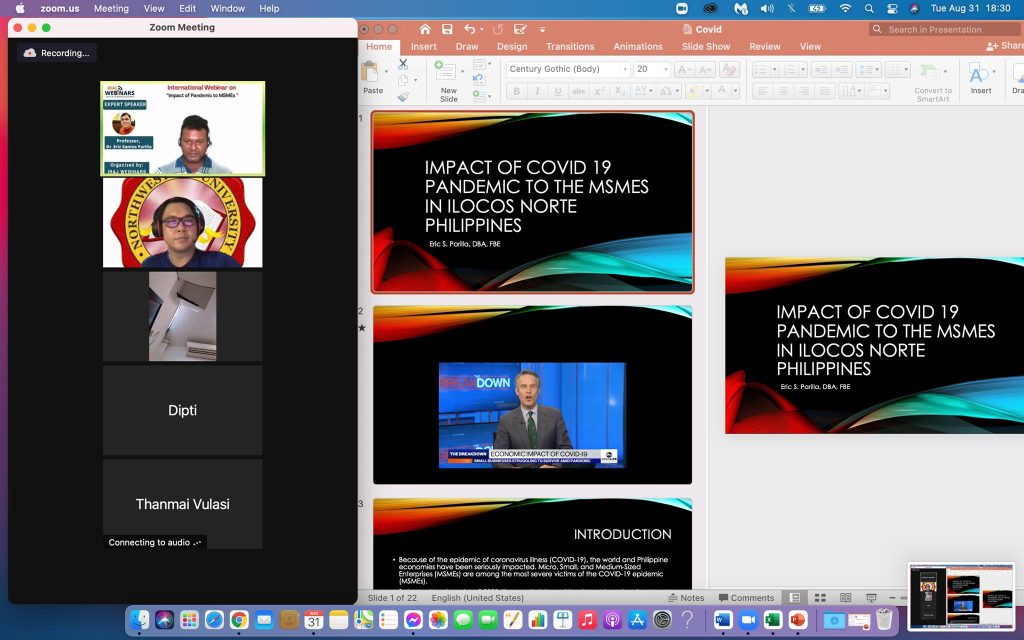Toggle the Notes pane in status bar

(685, 598)
